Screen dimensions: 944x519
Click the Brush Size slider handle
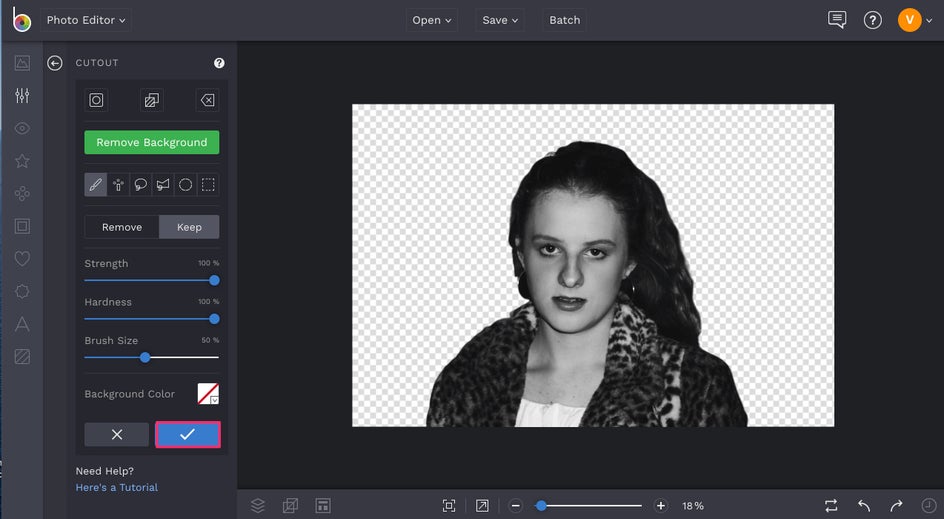point(145,357)
